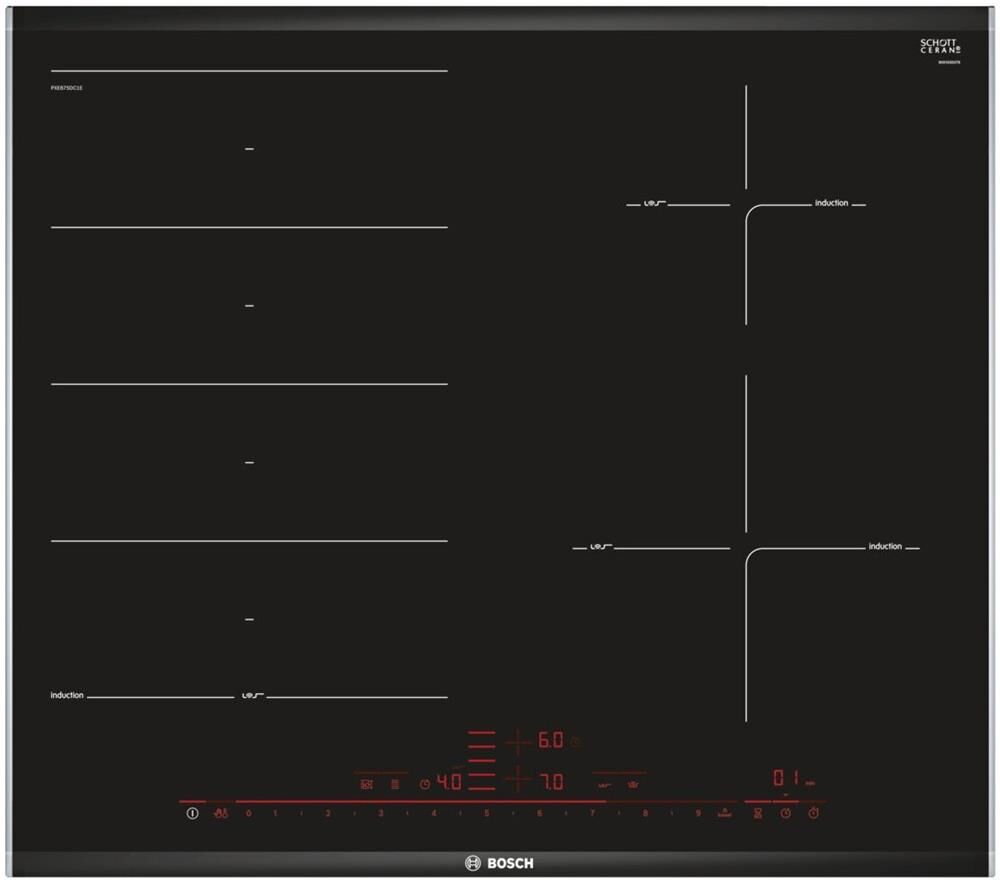Set power level 5 on the slider
1000x880 pixels.
487,813
